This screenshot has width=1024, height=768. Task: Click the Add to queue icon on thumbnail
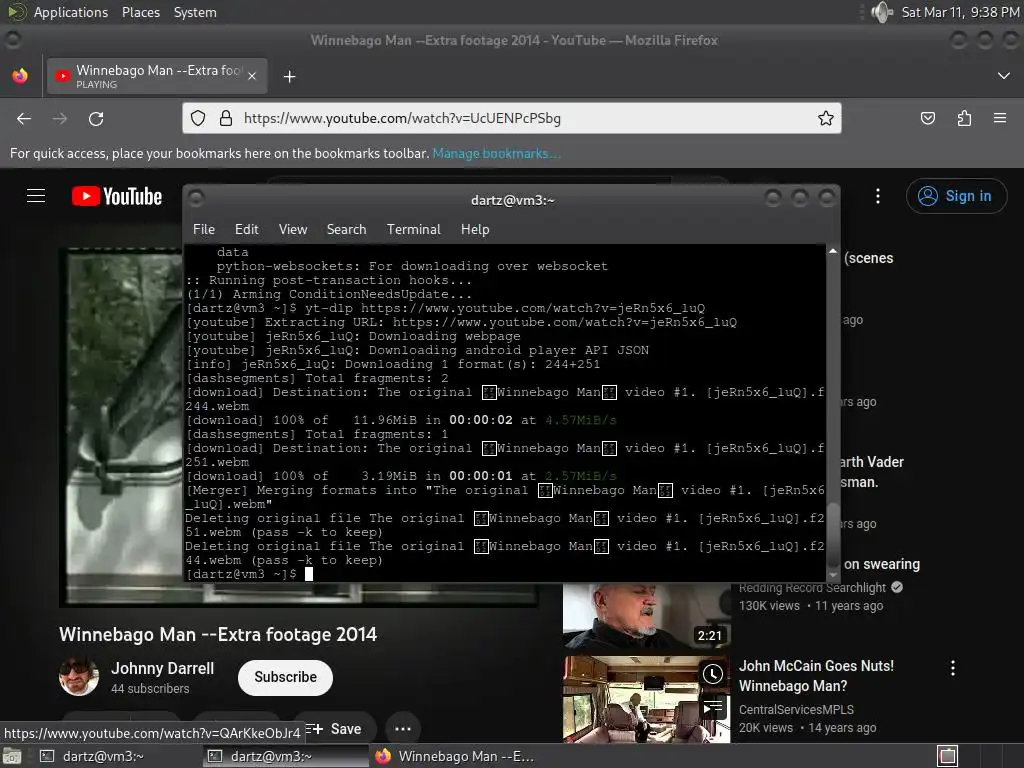(712, 707)
